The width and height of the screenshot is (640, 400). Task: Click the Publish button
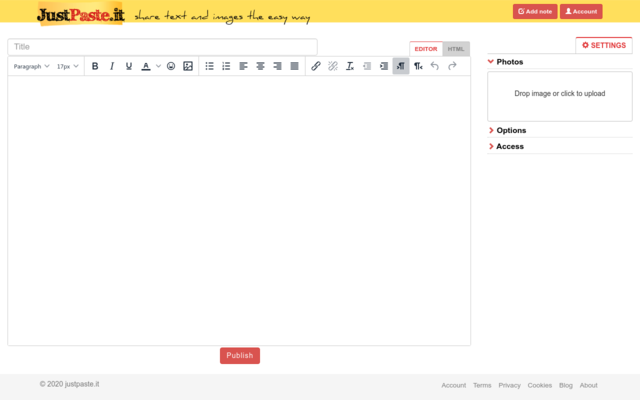click(x=240, y=356)
